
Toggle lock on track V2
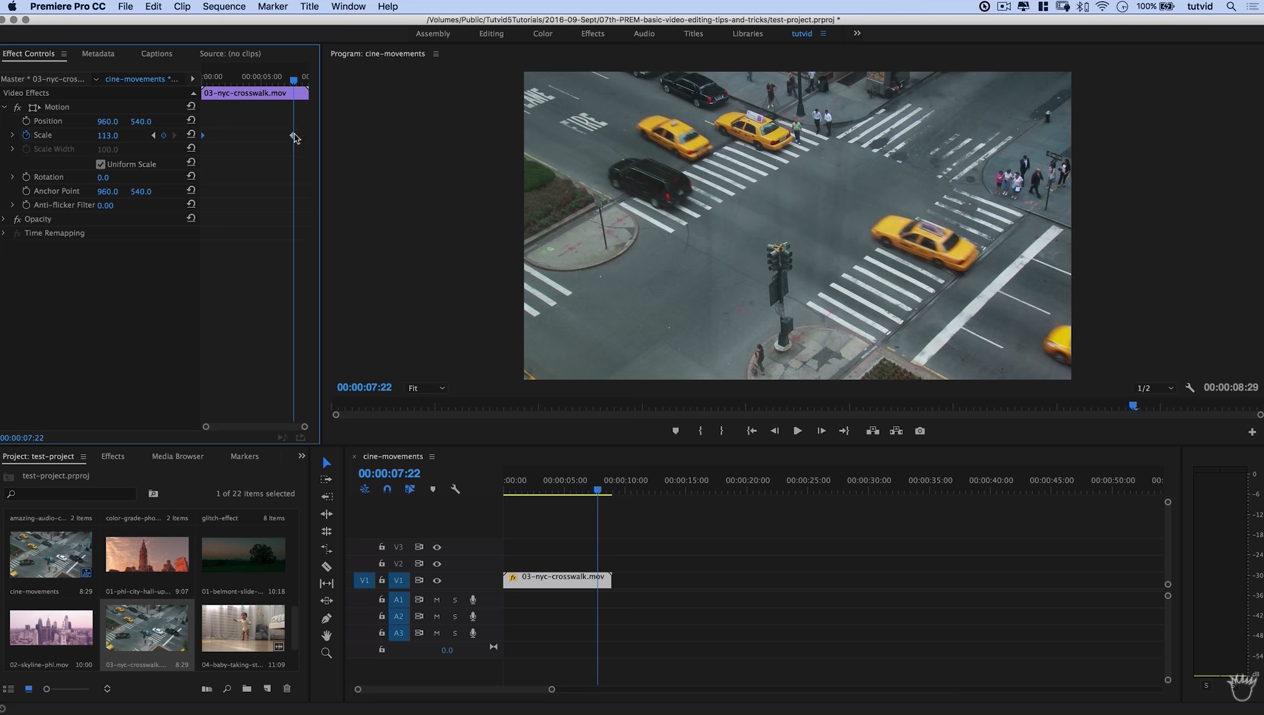381,563
